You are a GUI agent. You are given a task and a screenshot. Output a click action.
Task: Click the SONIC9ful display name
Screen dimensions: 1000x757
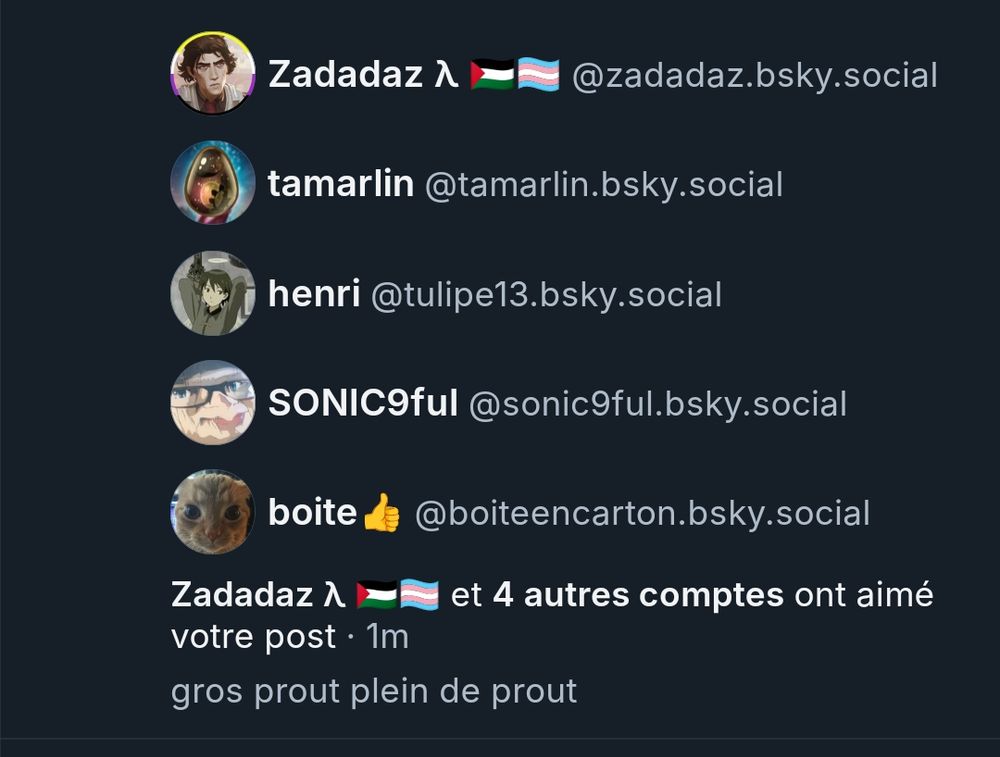click(x=363, y=404)
